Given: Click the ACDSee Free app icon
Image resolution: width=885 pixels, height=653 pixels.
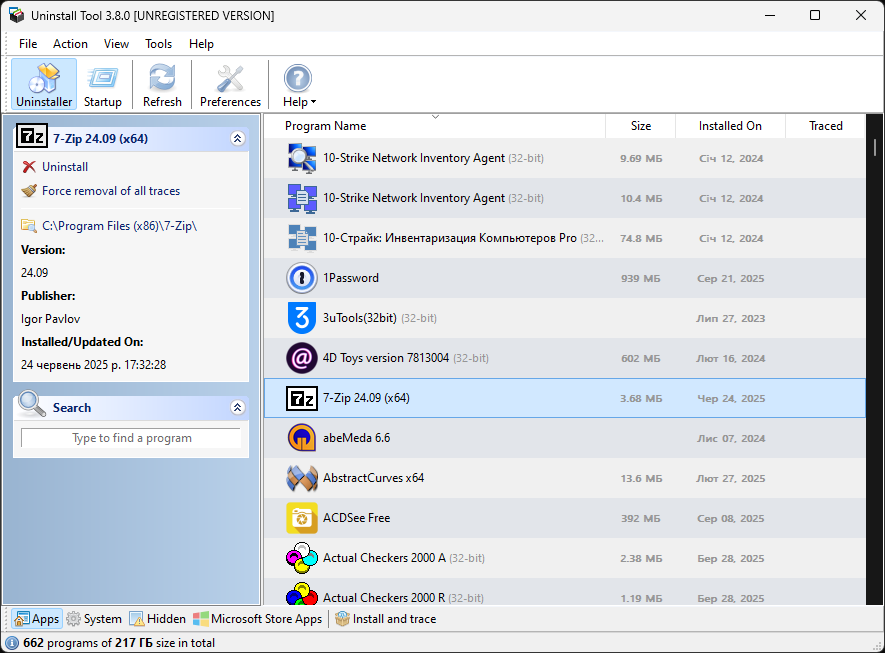Looking at the screenshot, I should click(x=301, y=518).
